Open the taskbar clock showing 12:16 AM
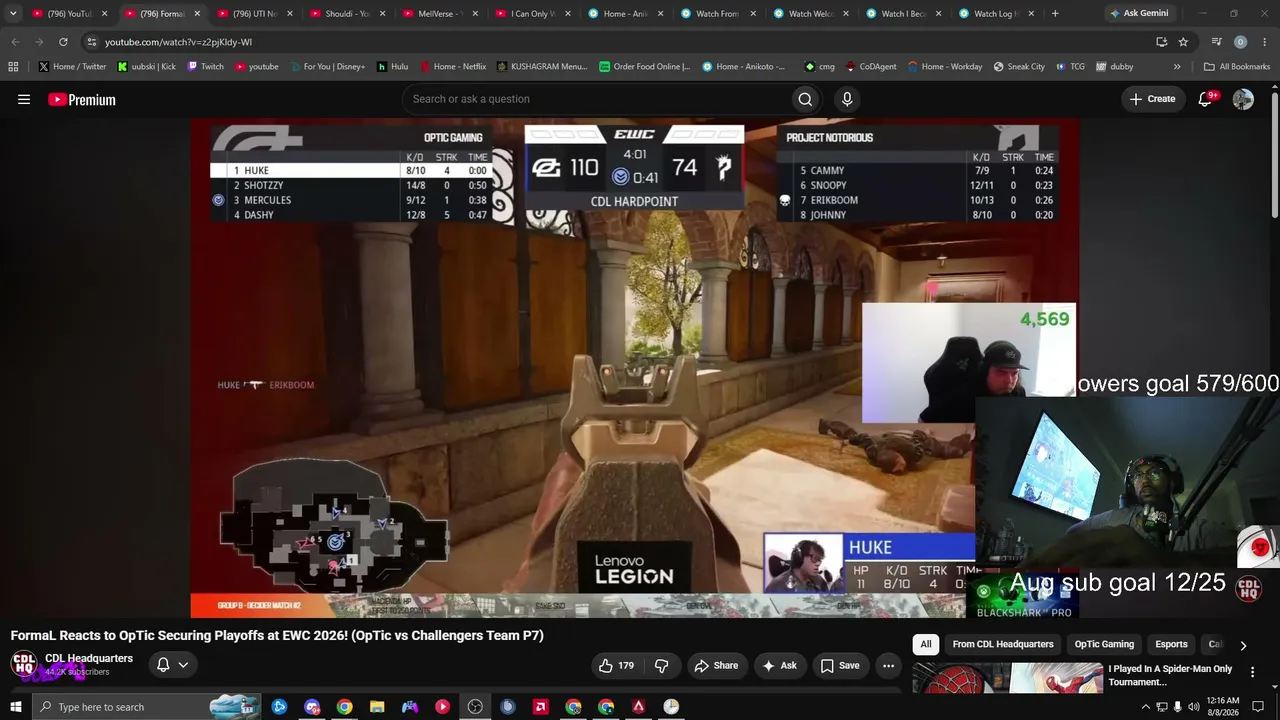The width and height of the screenshot is (1280, 720). coord(1223,707)
